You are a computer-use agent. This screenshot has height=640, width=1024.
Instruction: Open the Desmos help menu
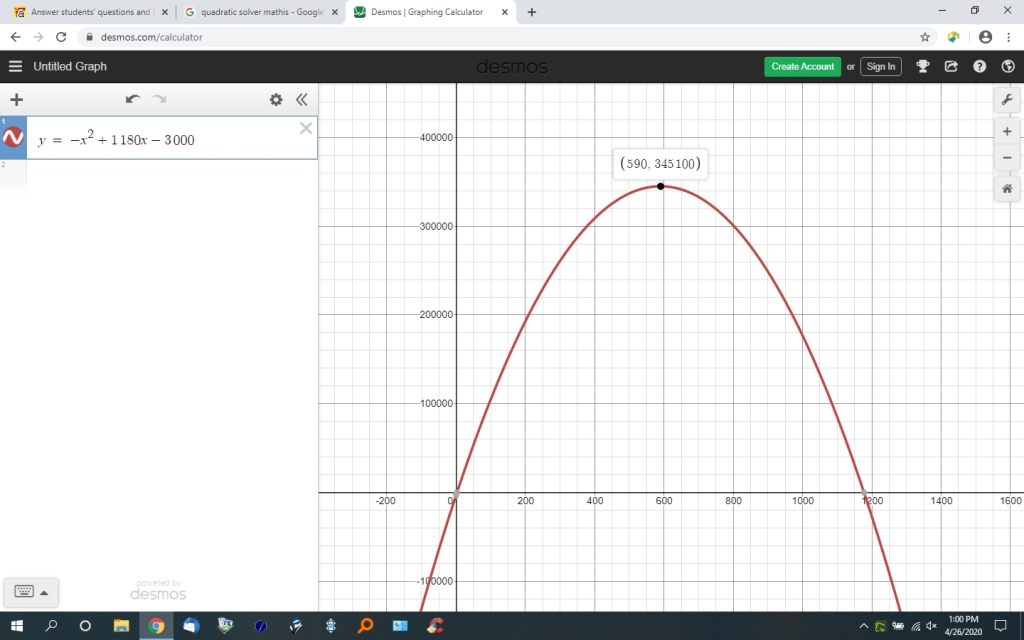point(980,66)
